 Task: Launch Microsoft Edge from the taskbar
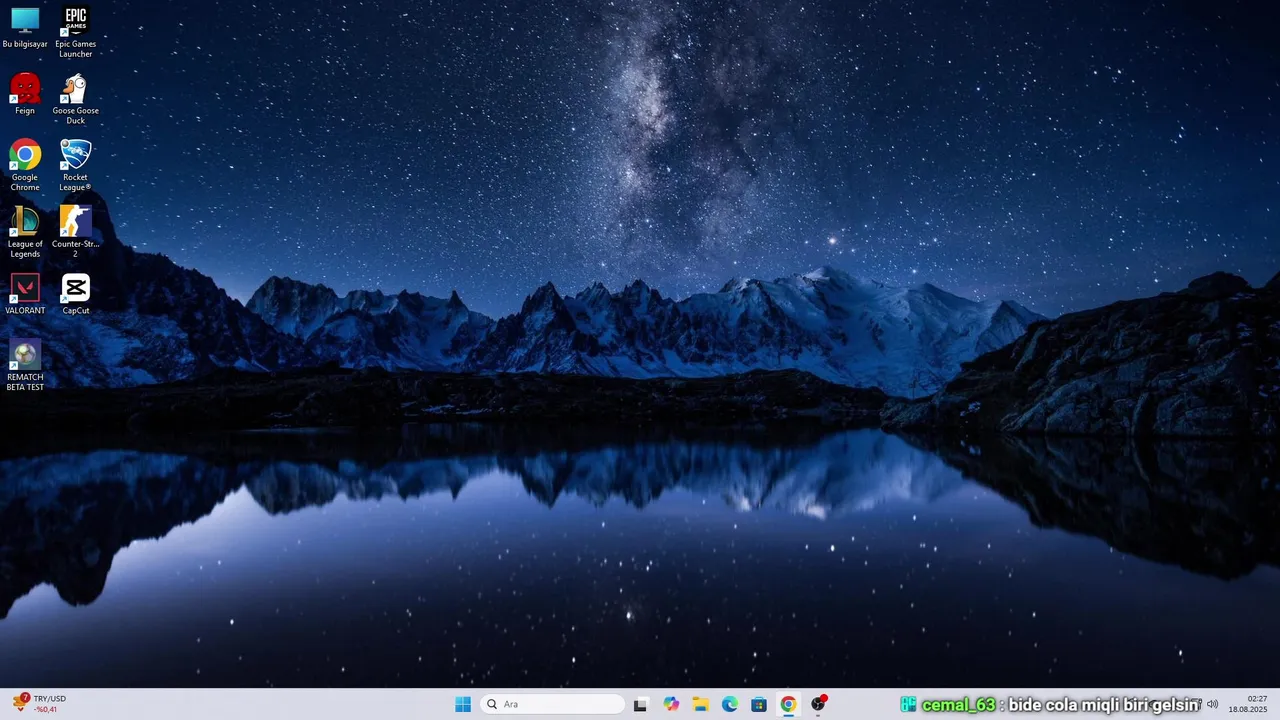click(x=730, y=704)
